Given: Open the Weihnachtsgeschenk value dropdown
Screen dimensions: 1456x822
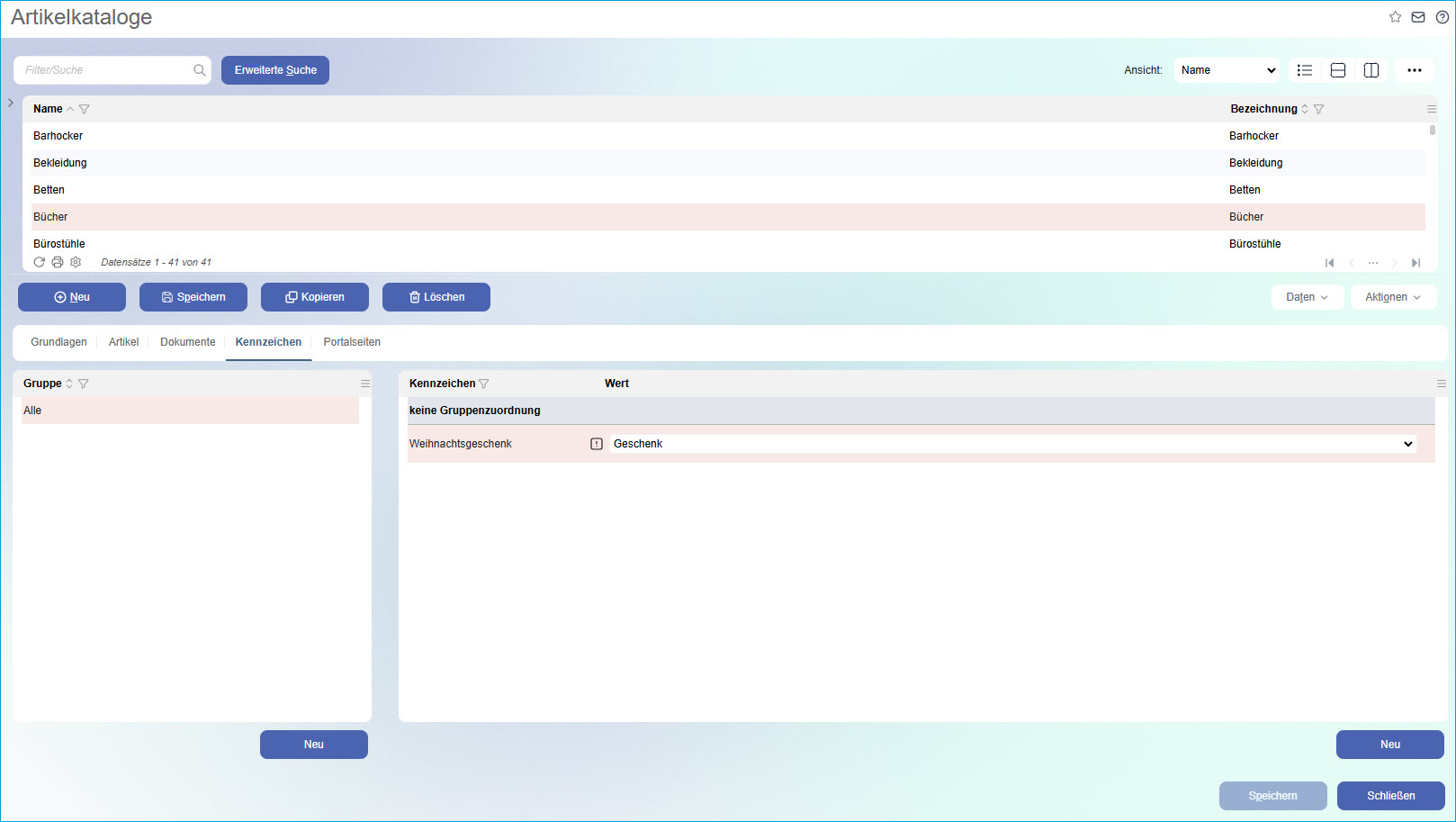Looking at the screenshot, I should pos(1013,444).
